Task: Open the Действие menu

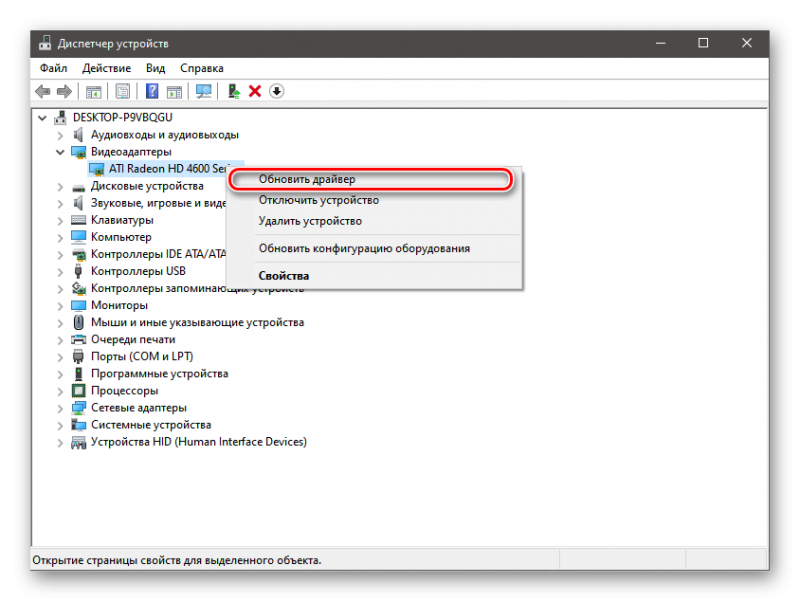Action: pos(107,68)
